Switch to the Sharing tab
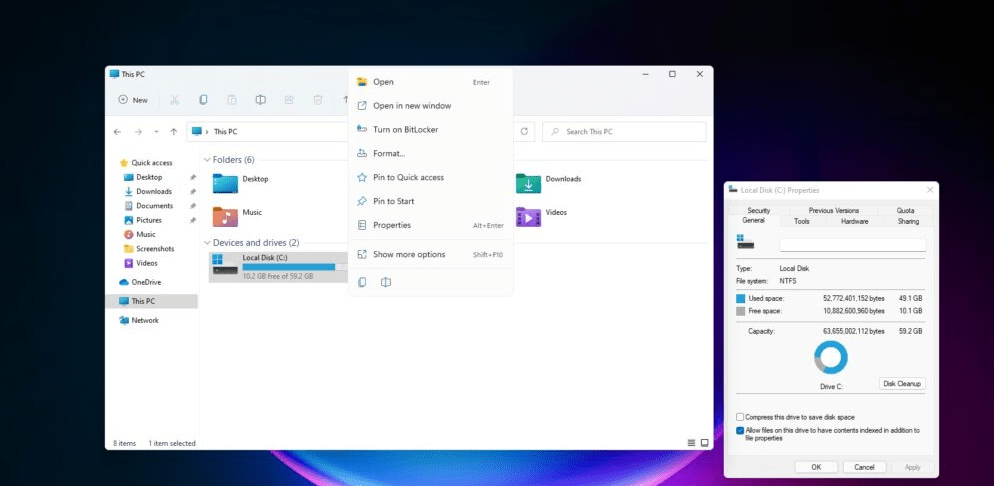 pyautogui.click(x=908, y=221)
